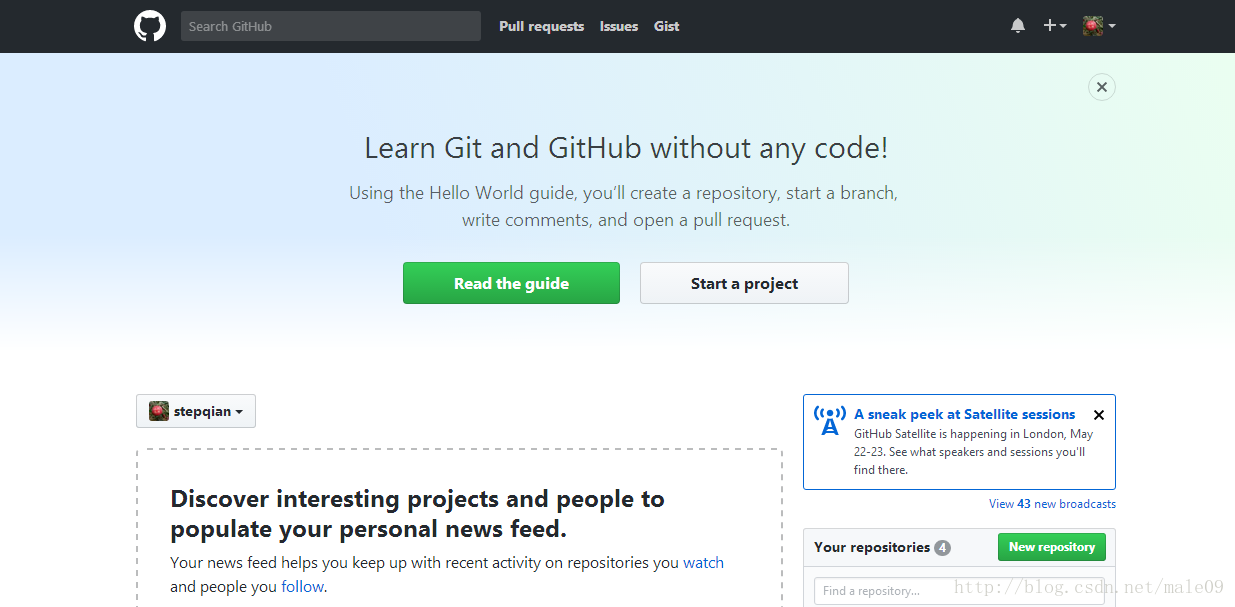Screen dimensions: 1235x607
Task: Click the Discover interesting projects heading
Action: 418,514
